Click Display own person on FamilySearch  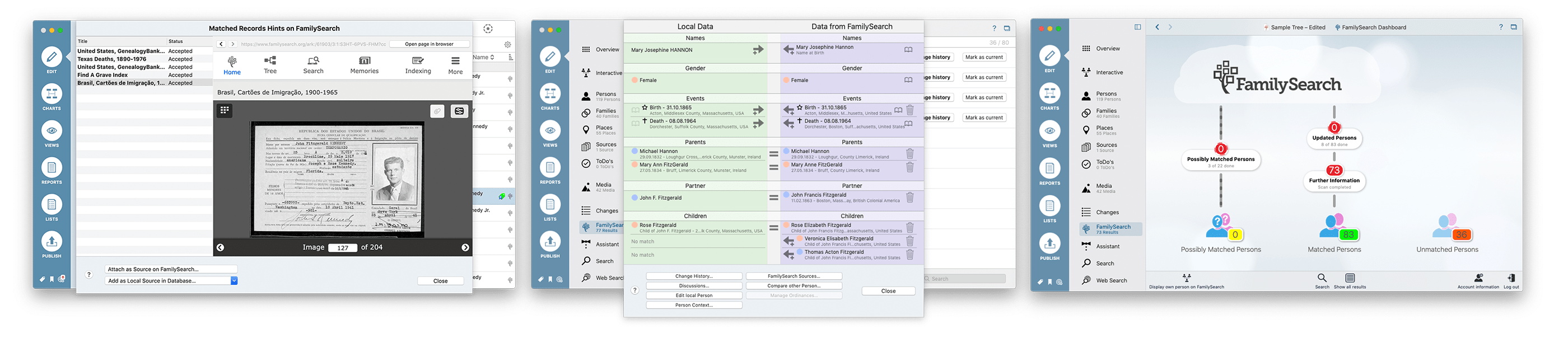pos(1186,282)
